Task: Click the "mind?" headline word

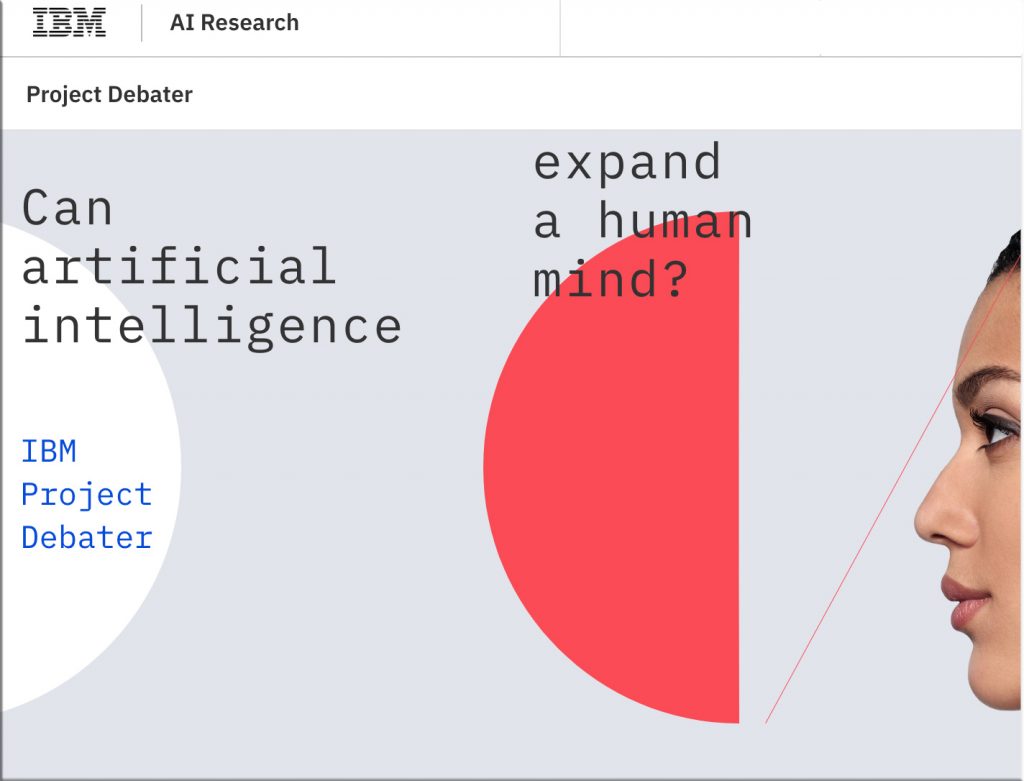Action: pyautogui.click(x=611, y=279)
